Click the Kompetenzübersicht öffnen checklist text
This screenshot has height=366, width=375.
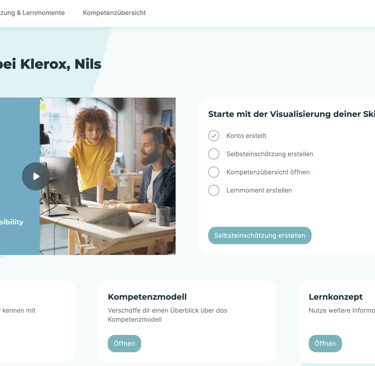268,172
